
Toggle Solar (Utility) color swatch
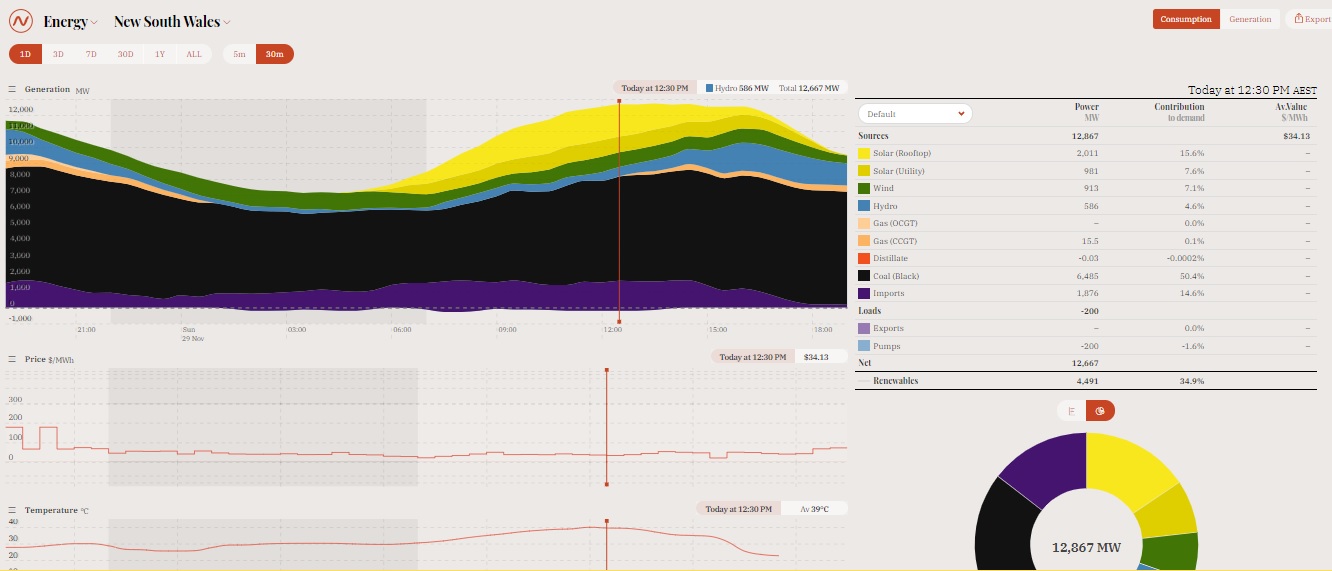tap(864, 171)
